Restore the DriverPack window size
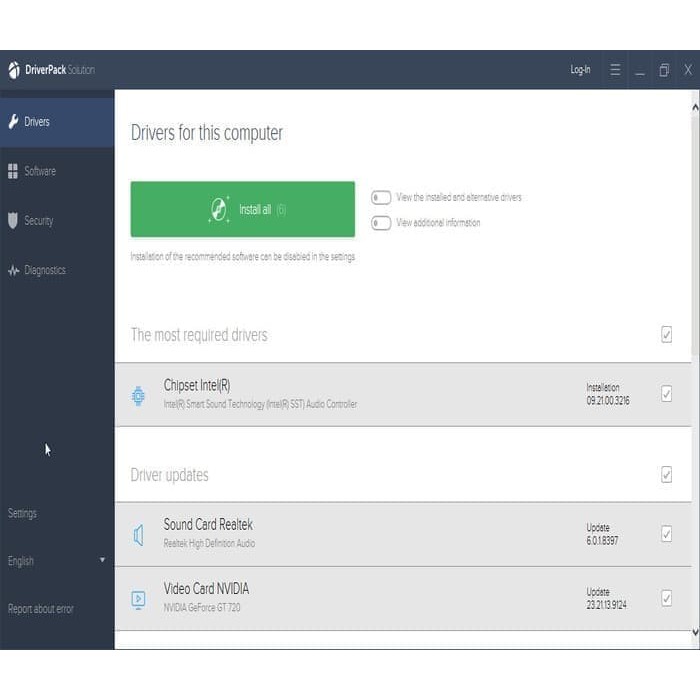Screen dimensions: 700x700 coord(664,70)
